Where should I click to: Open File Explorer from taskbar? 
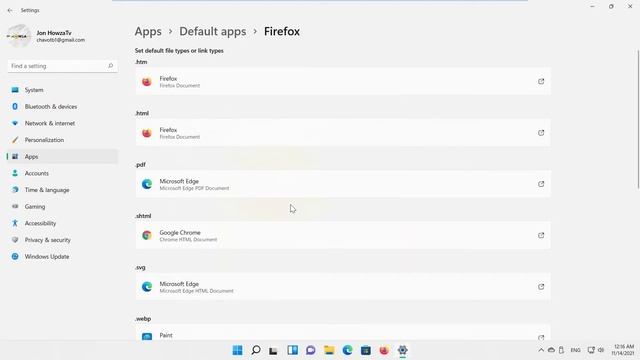coord(329,350)
